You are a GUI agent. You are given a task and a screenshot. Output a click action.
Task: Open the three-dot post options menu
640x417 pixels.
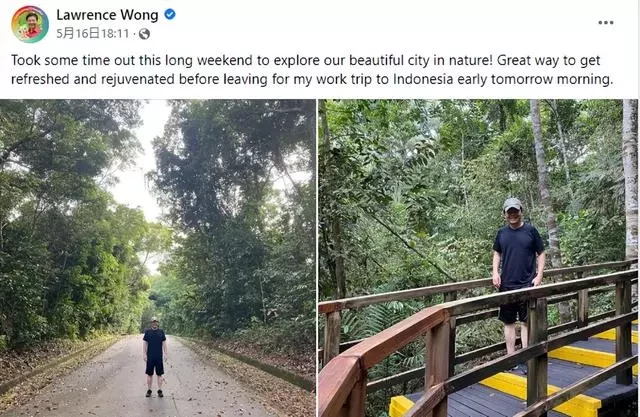(x=606, y=22)
